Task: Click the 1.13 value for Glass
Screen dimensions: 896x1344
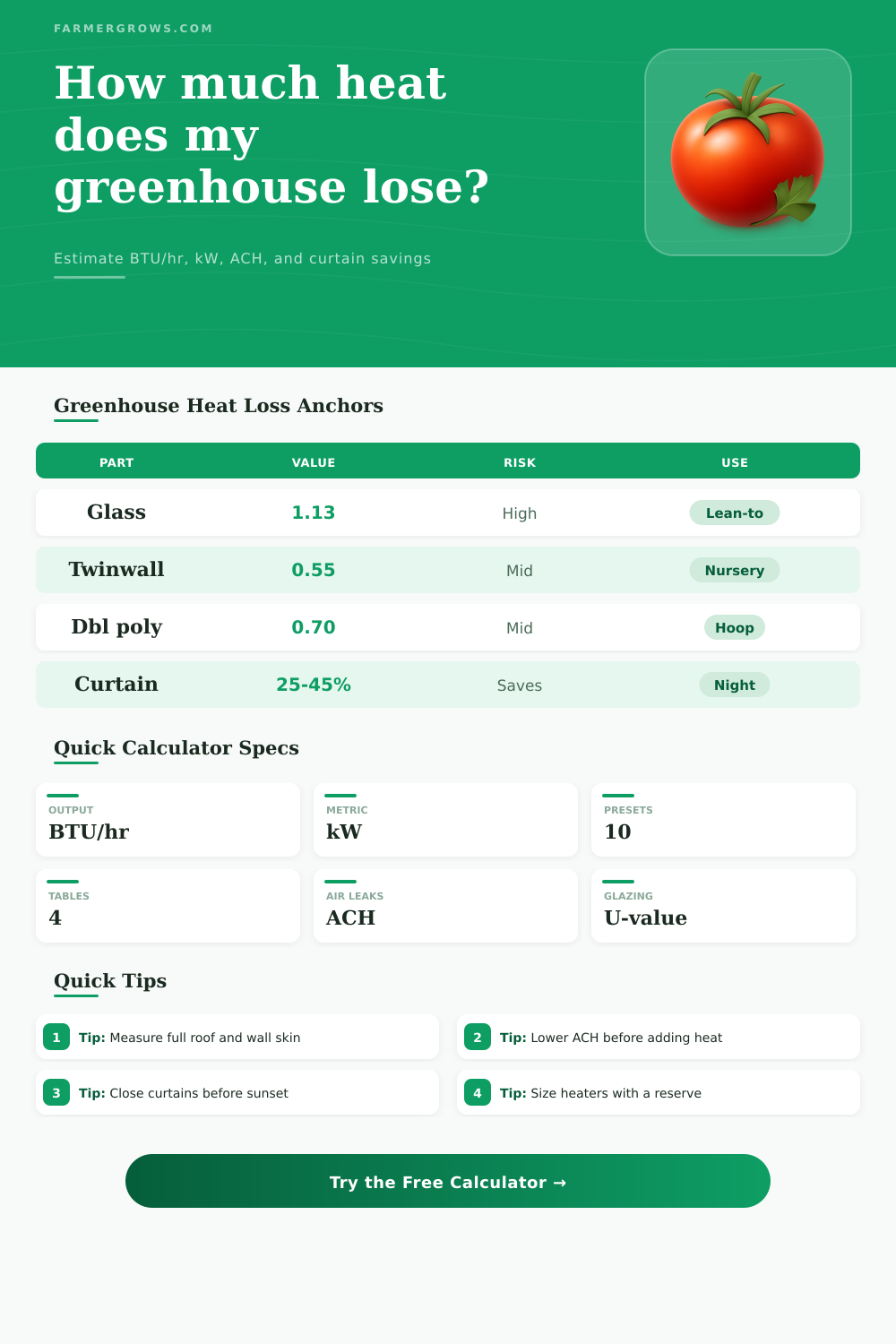Action: [x=314, y=513]
